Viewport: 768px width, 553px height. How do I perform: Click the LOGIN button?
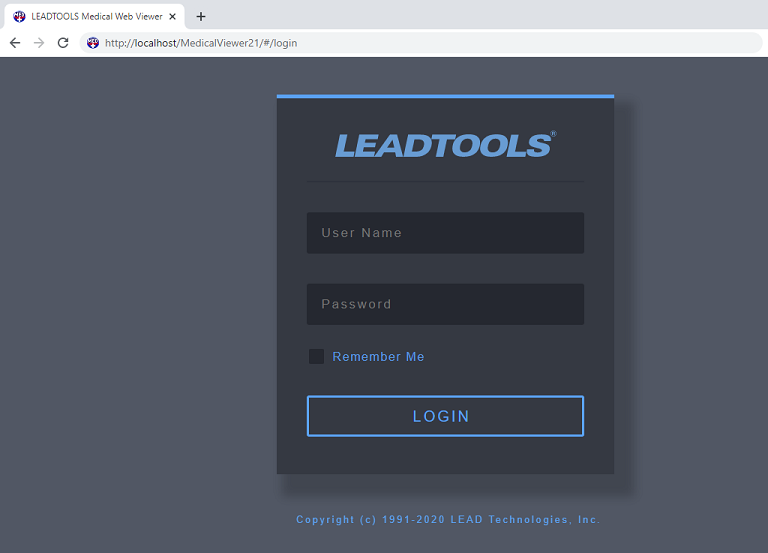pos(445,416)
